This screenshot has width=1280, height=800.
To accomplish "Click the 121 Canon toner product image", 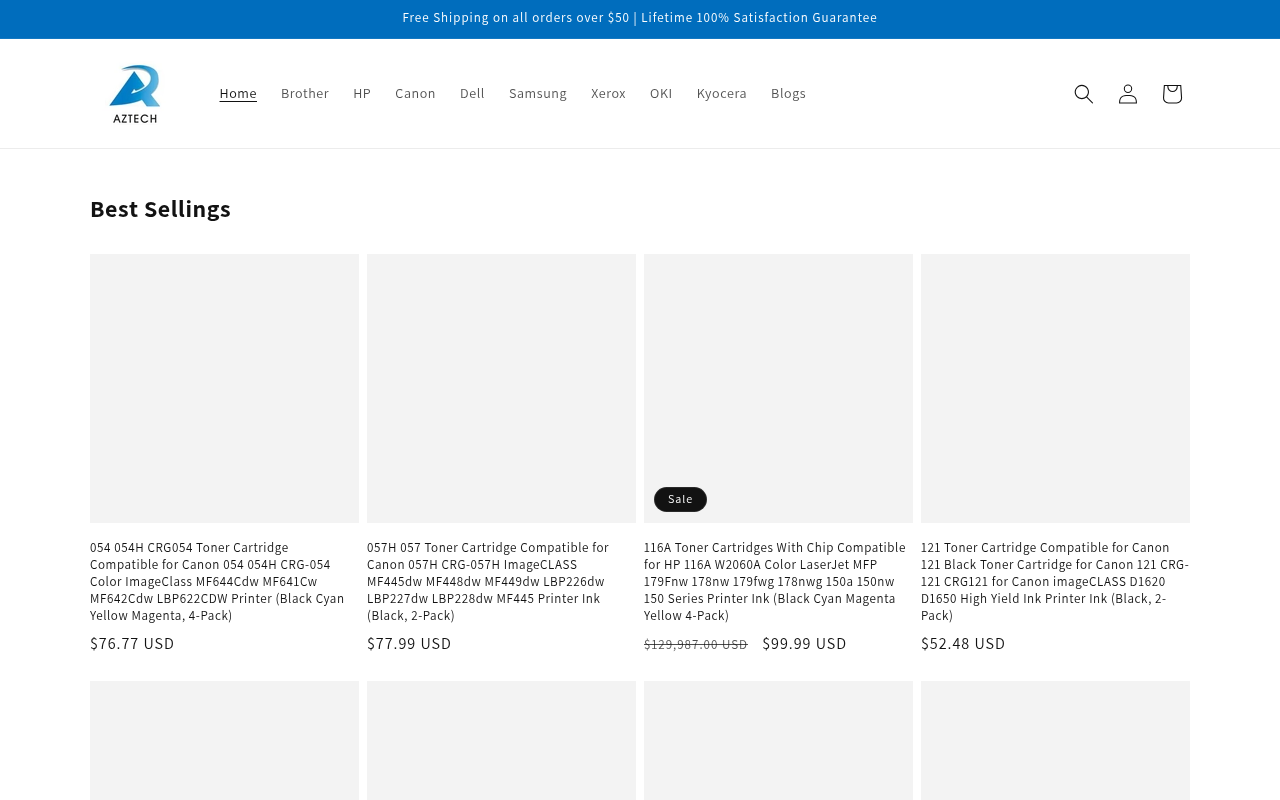I will (x=1055, y=388).
